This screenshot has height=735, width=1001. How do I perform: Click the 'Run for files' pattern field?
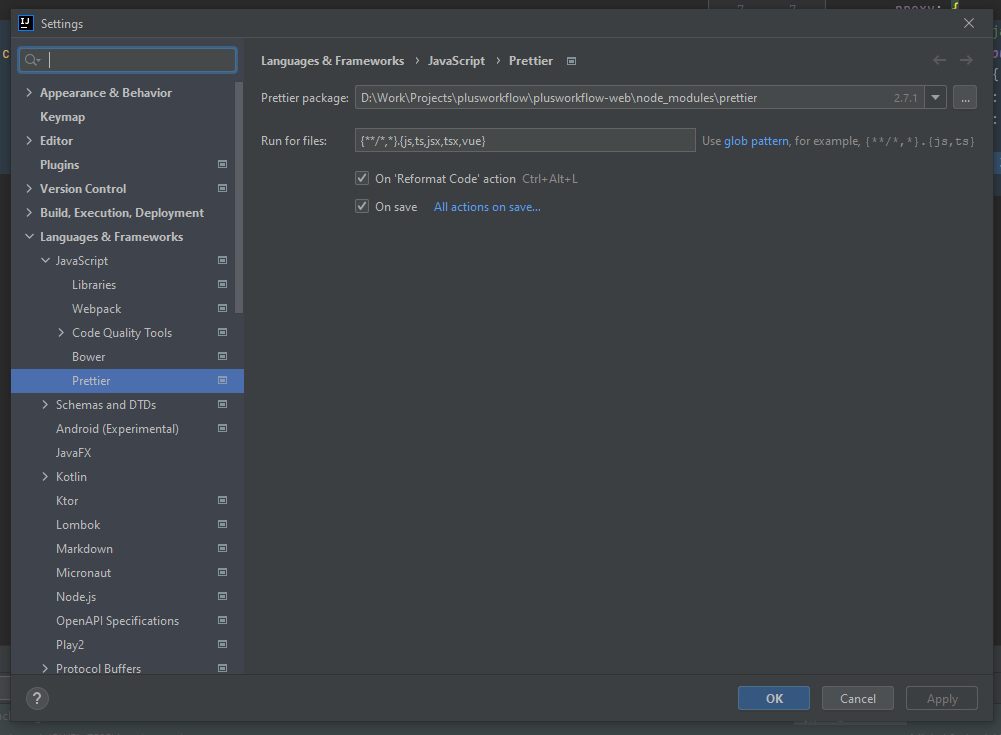pos(525,140)
